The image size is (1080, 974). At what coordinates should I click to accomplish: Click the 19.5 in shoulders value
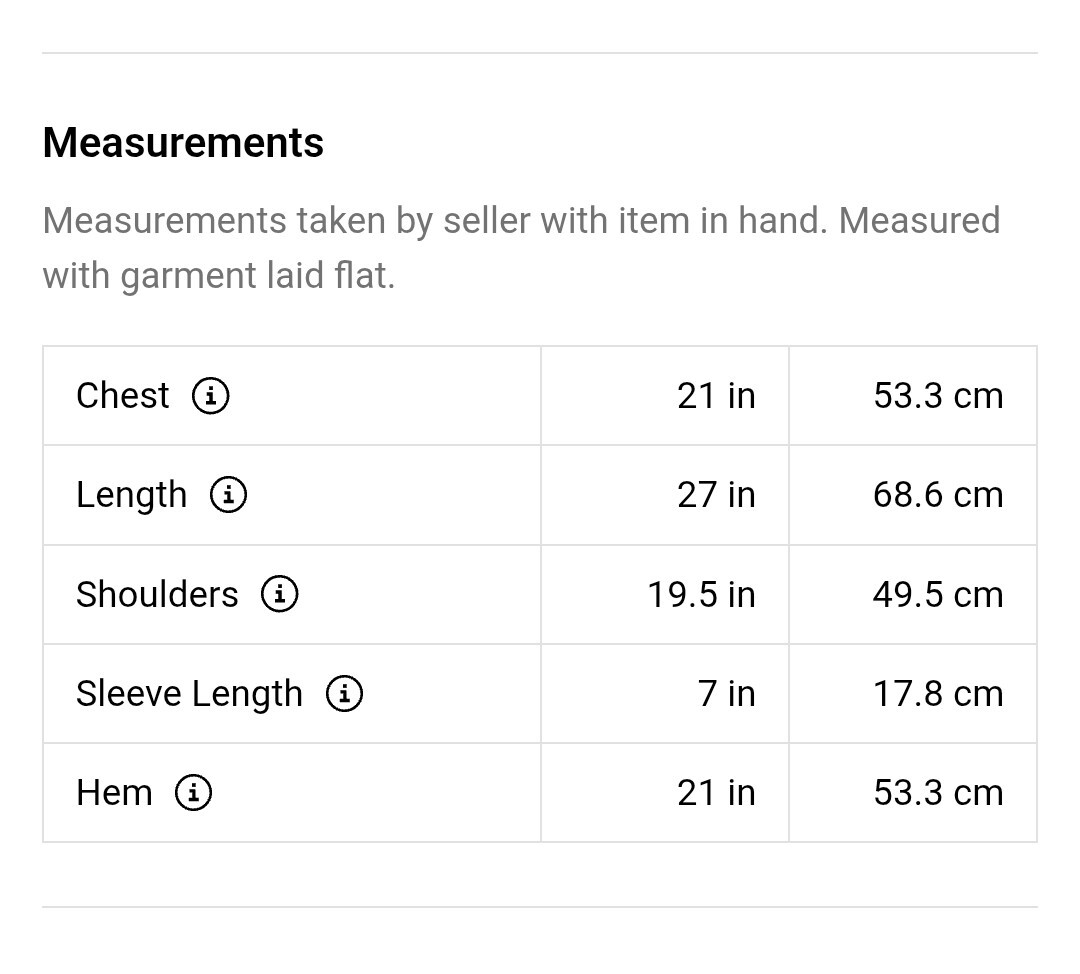tap(701, 594)
